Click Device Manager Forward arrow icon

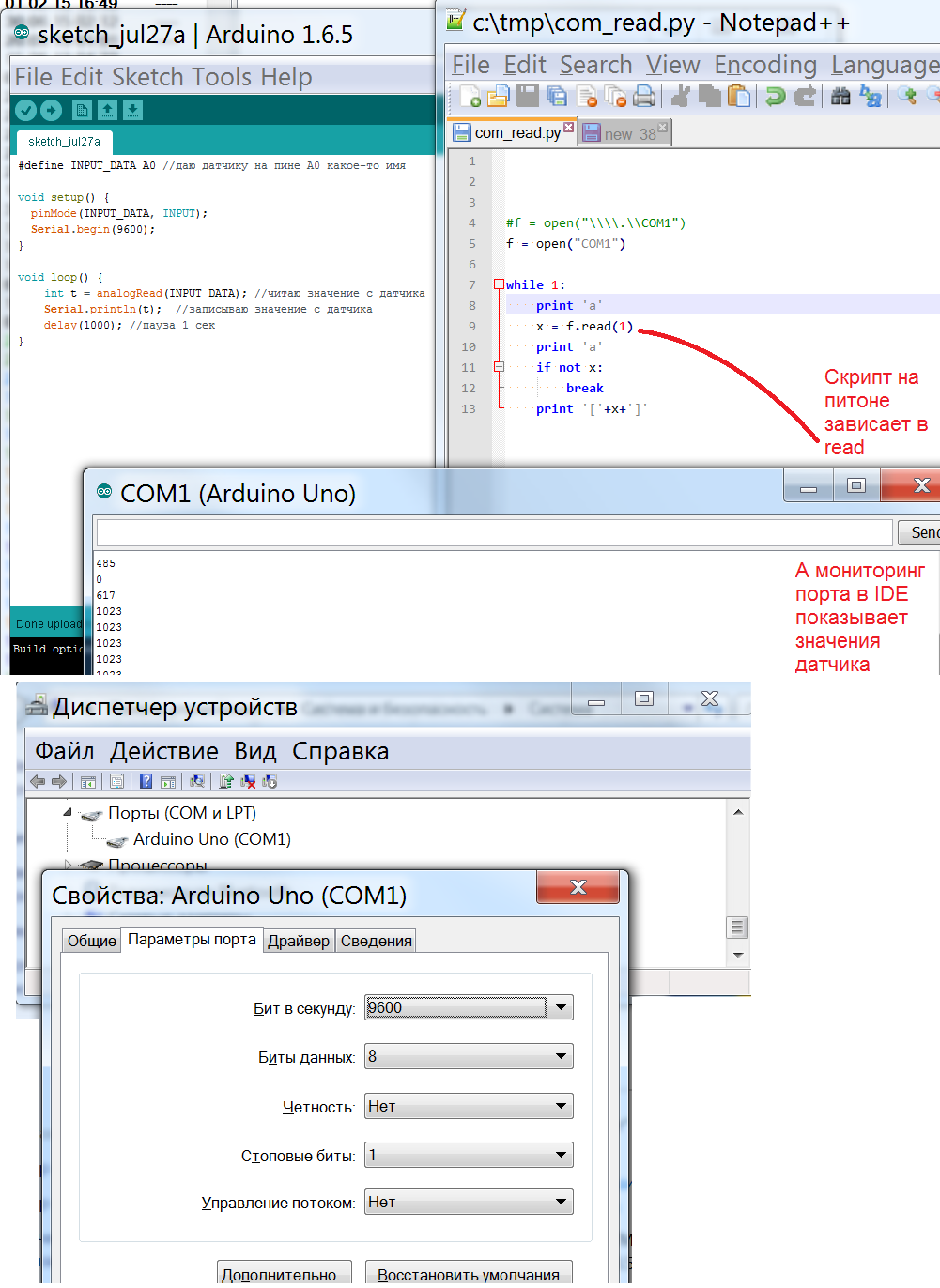pyautogui.click(x=59, y=781)
